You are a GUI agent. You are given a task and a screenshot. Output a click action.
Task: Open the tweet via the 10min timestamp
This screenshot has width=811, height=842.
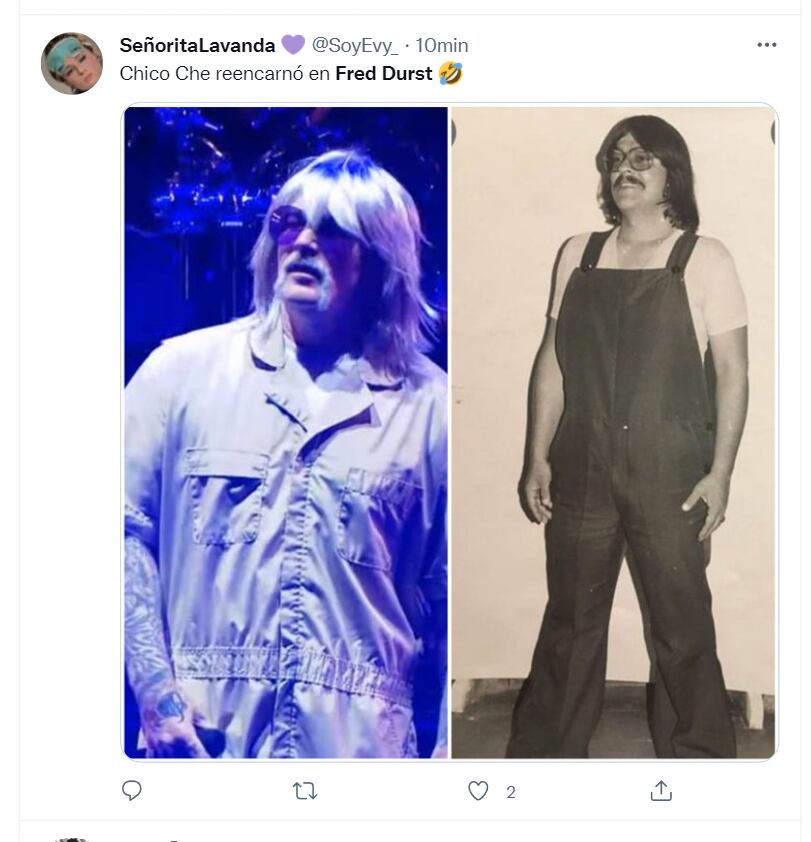tap(442, 45)
